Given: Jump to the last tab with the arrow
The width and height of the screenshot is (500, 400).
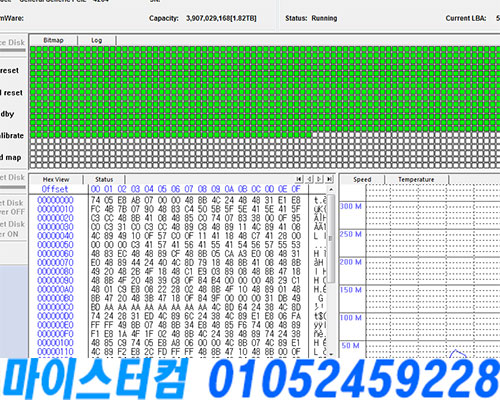Looking at the screenshot, I should tap(329, 179).
